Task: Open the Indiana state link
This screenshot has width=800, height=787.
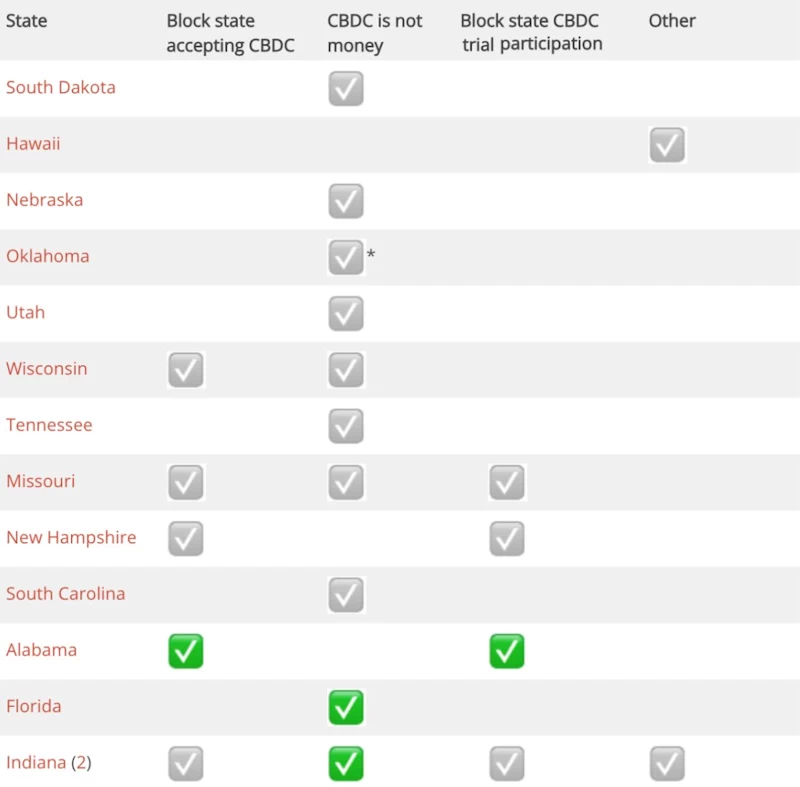Action: (36, 763)
